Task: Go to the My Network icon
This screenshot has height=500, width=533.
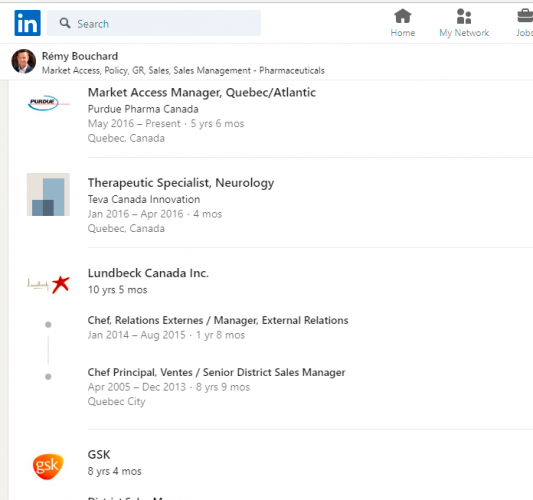Action: pos(464,16)
